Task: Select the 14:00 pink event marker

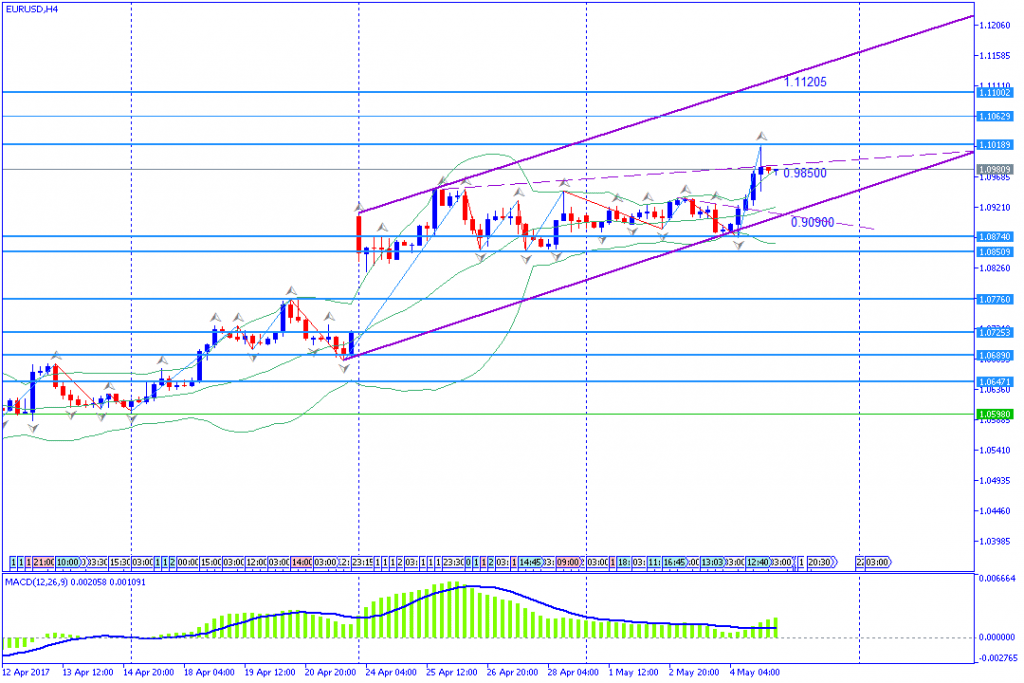Action: [301, 562]
